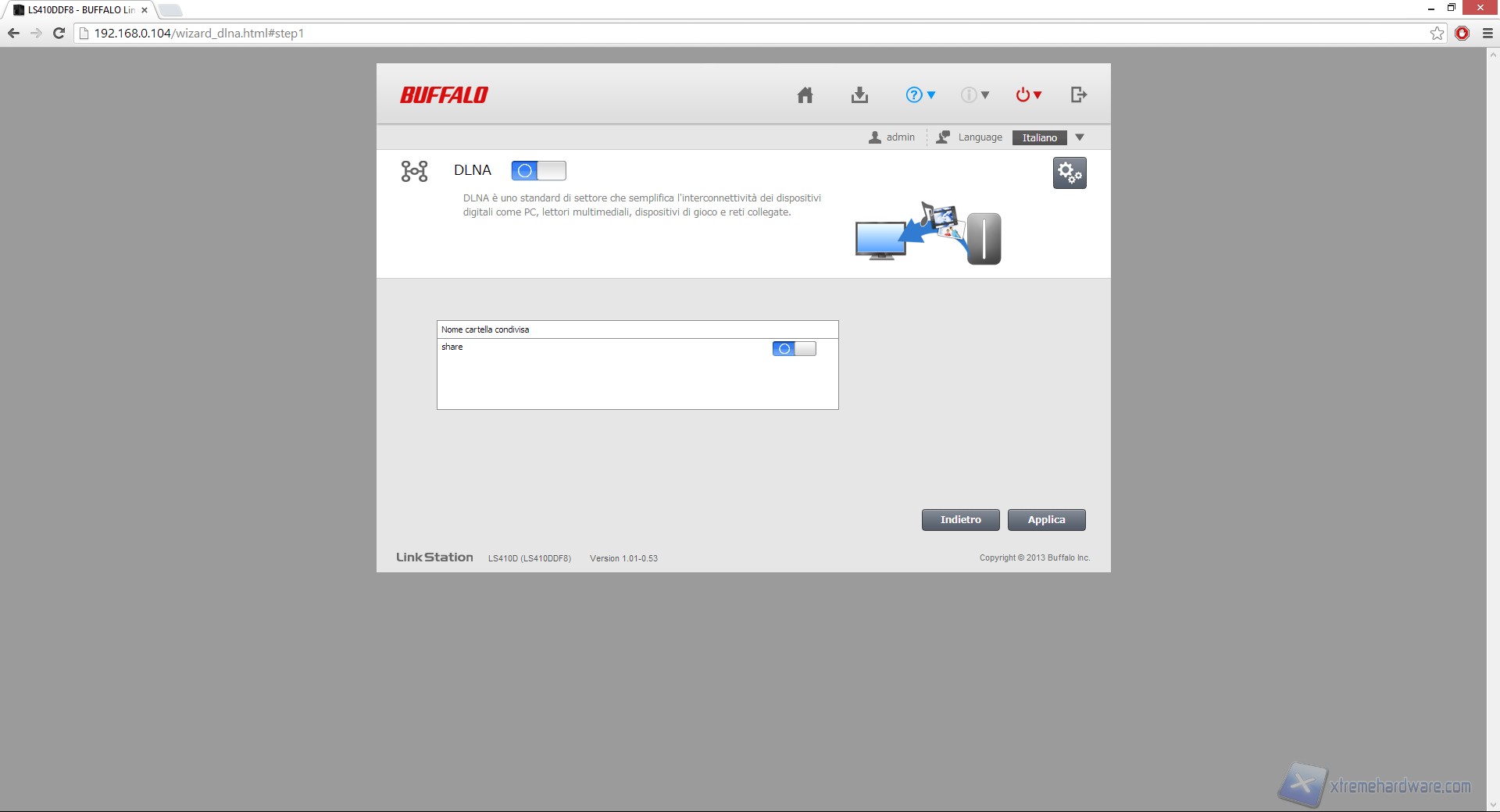Reload the page with browser refresh
This screenshot has height=812, width=1500.
pos(59,33)
